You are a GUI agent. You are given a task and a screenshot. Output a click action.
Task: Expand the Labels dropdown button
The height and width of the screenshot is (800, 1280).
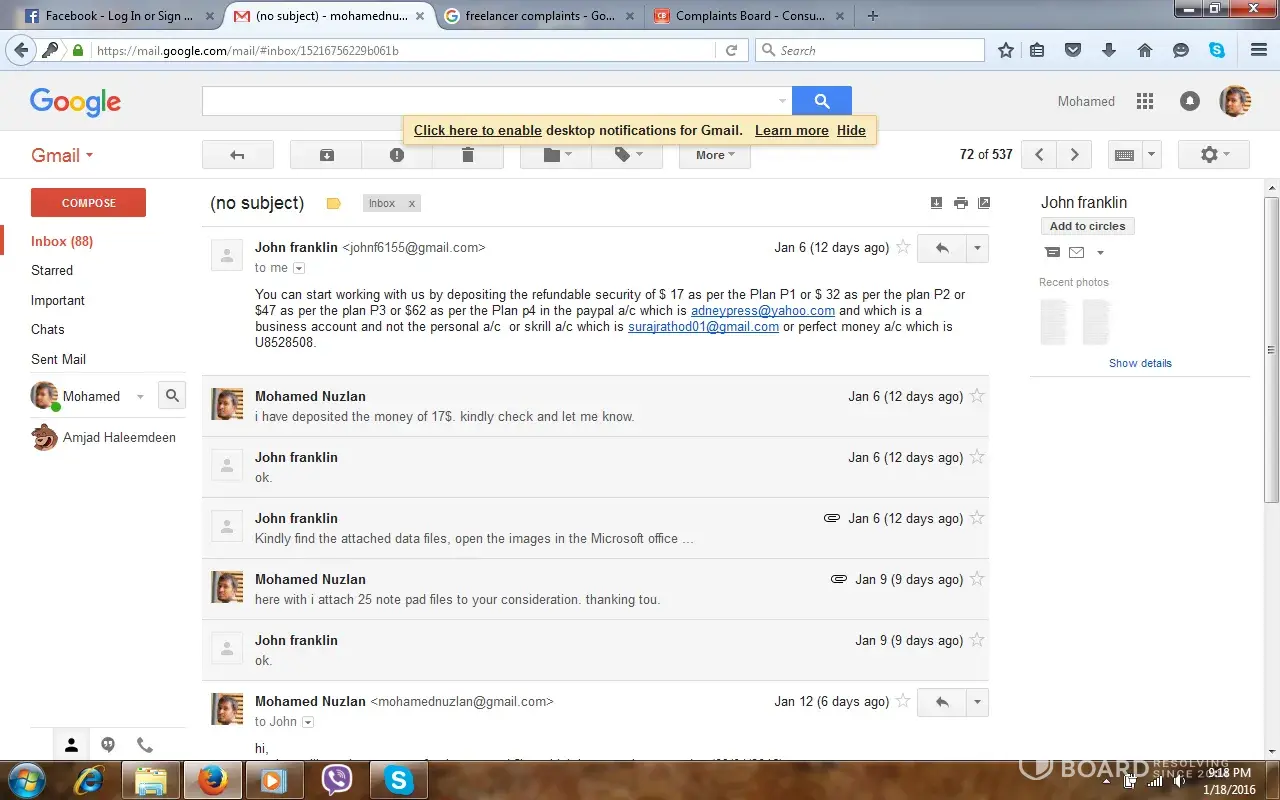coord(625,155)
